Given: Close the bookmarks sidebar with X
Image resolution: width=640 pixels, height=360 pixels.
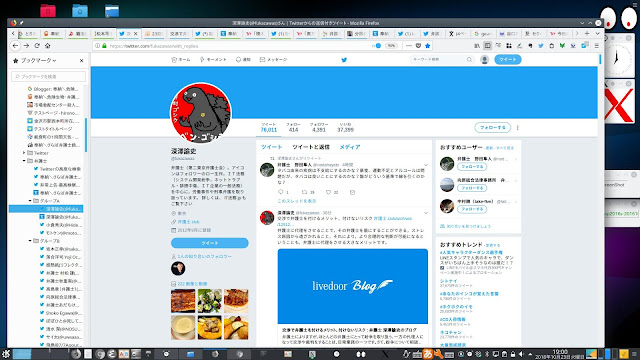Looking at the screenshot, I should pos(81,60).
